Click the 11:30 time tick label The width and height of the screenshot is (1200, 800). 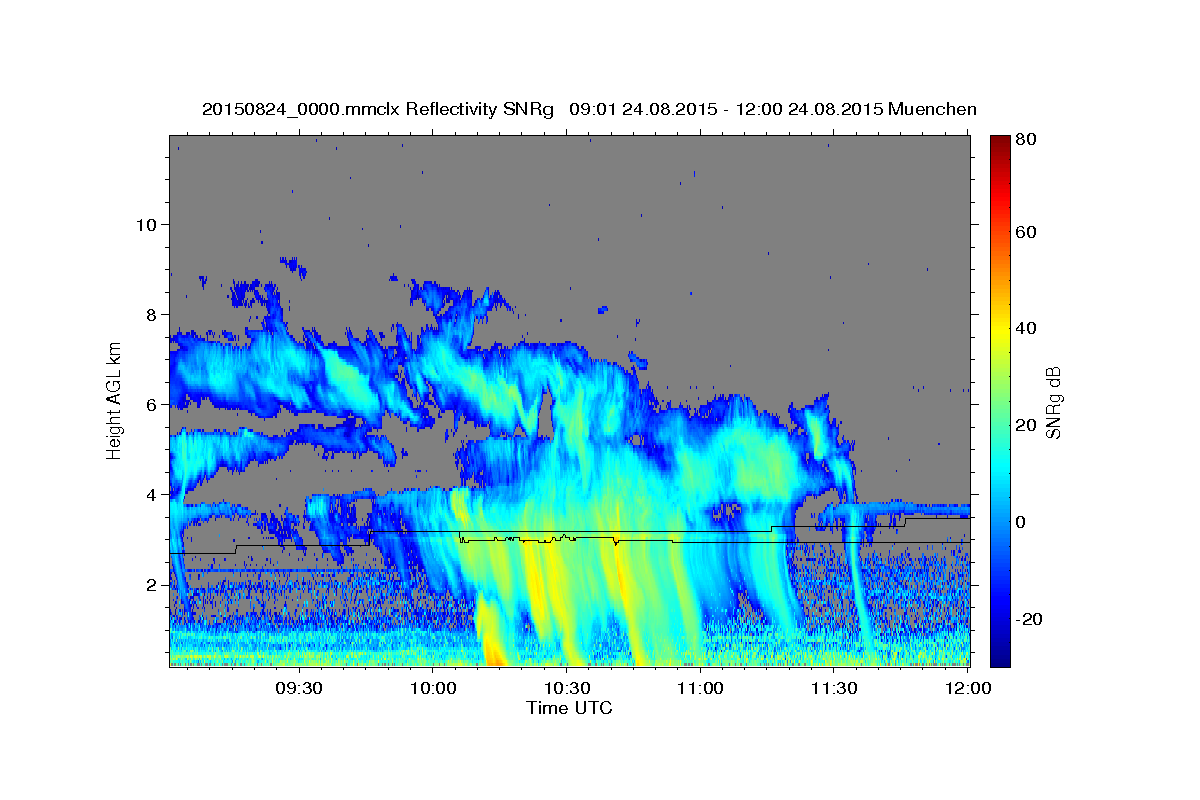833,689
